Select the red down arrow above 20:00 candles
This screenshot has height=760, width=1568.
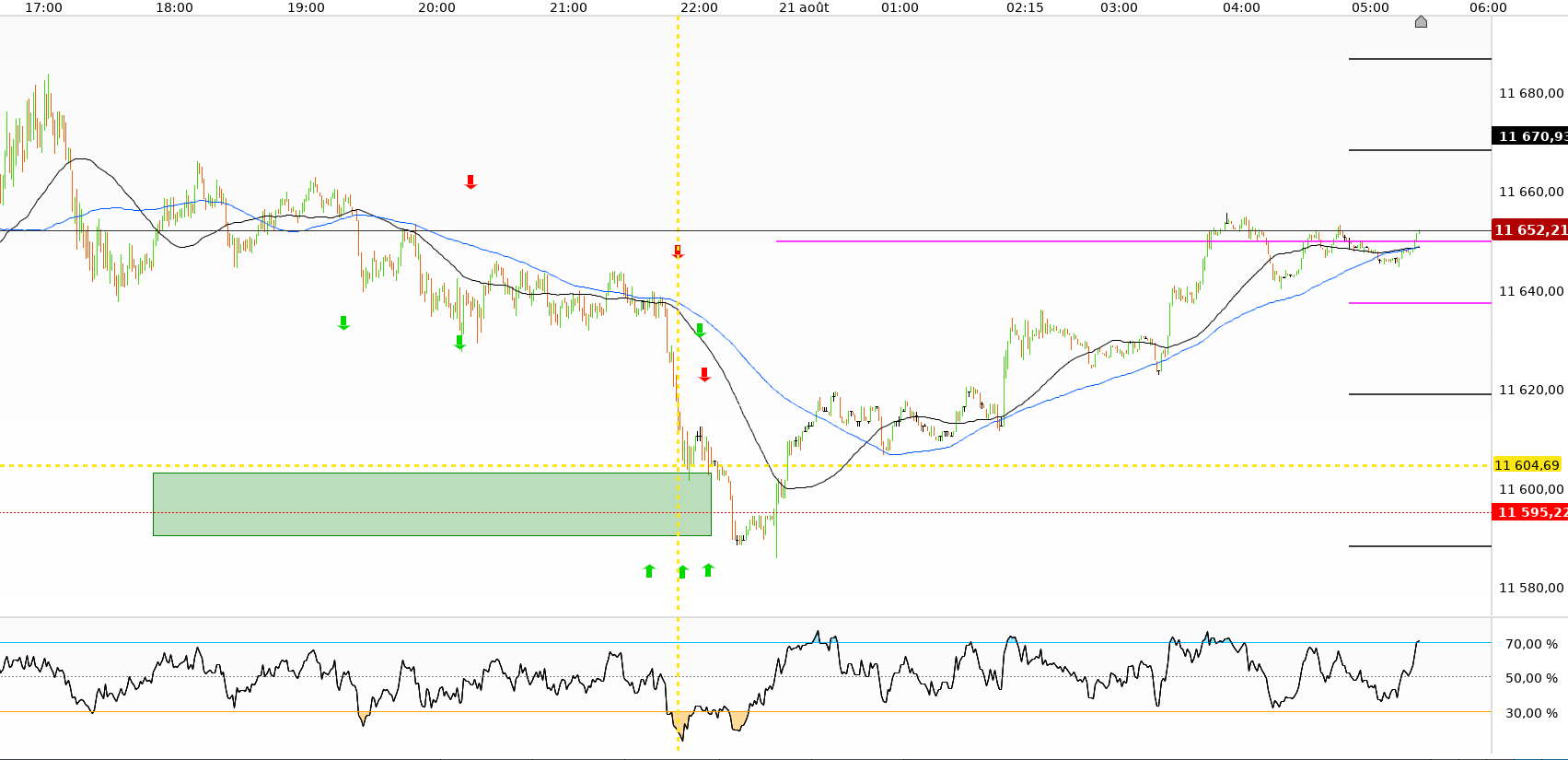470,182
